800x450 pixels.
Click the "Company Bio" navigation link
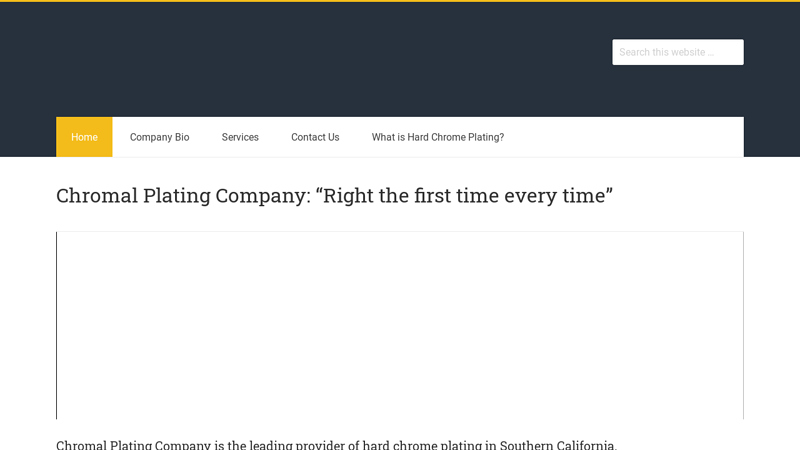159,137
